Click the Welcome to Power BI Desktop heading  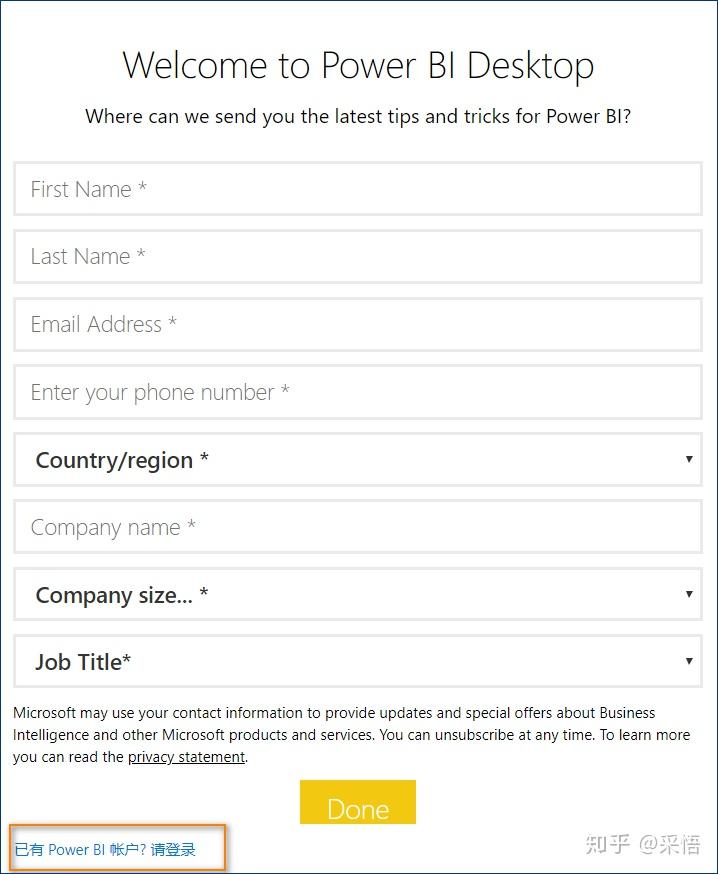click(x=358, y=65)
